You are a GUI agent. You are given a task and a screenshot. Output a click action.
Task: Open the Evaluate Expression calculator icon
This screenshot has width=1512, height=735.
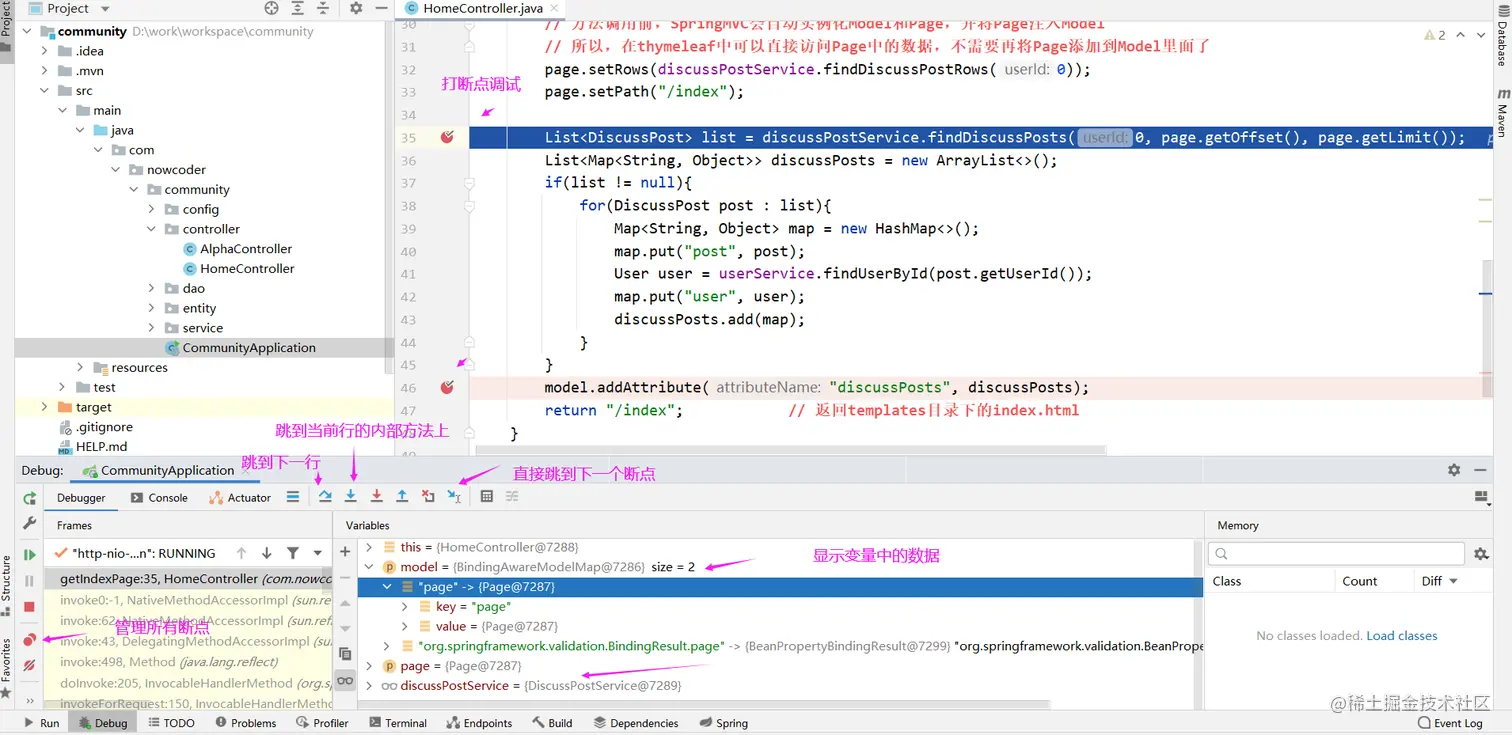tap(487, 496)
